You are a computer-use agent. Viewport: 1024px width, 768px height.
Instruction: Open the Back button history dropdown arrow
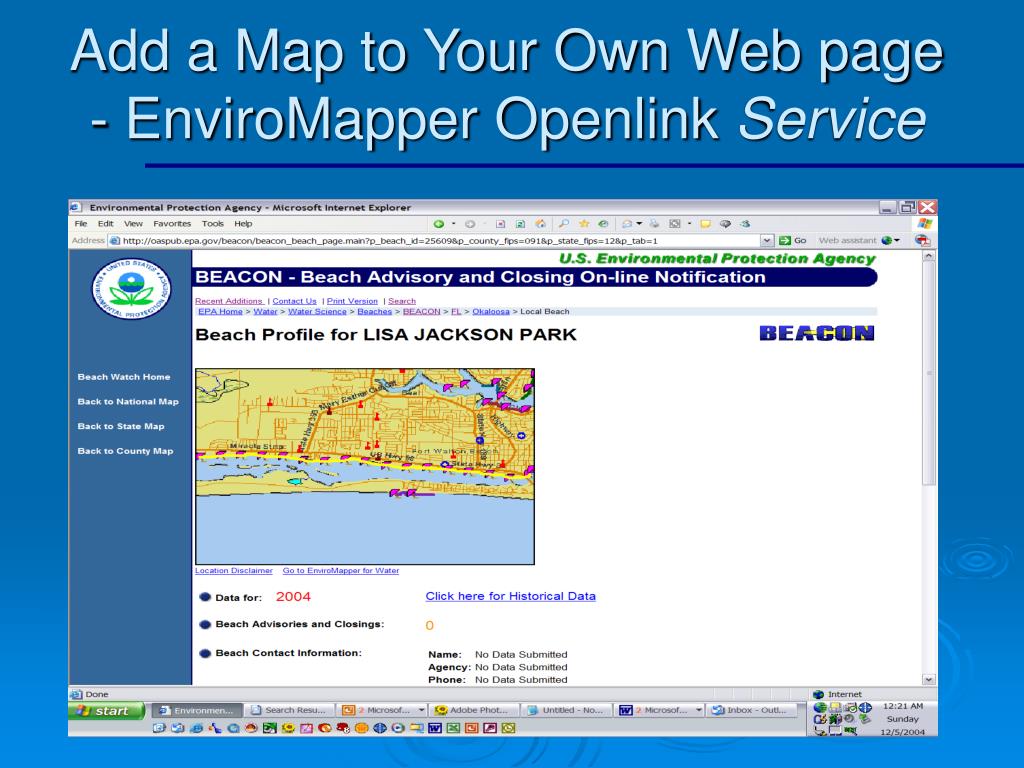453,224
